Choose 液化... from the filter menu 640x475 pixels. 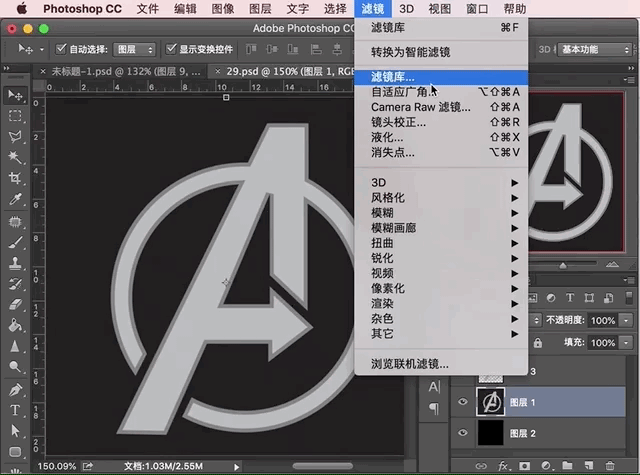tap(387, 137)
